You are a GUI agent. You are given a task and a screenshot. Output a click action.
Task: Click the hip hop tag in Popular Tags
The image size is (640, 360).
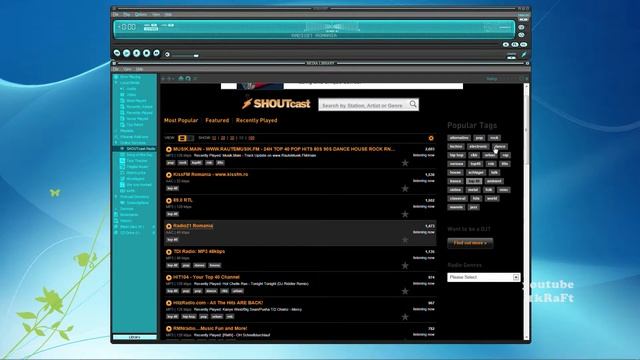457,155
